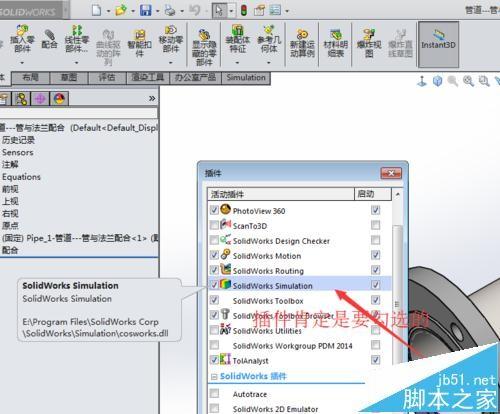500x414 pixels.
Task: Switch to the 渲染工具 tab
Action: point(148,78)
